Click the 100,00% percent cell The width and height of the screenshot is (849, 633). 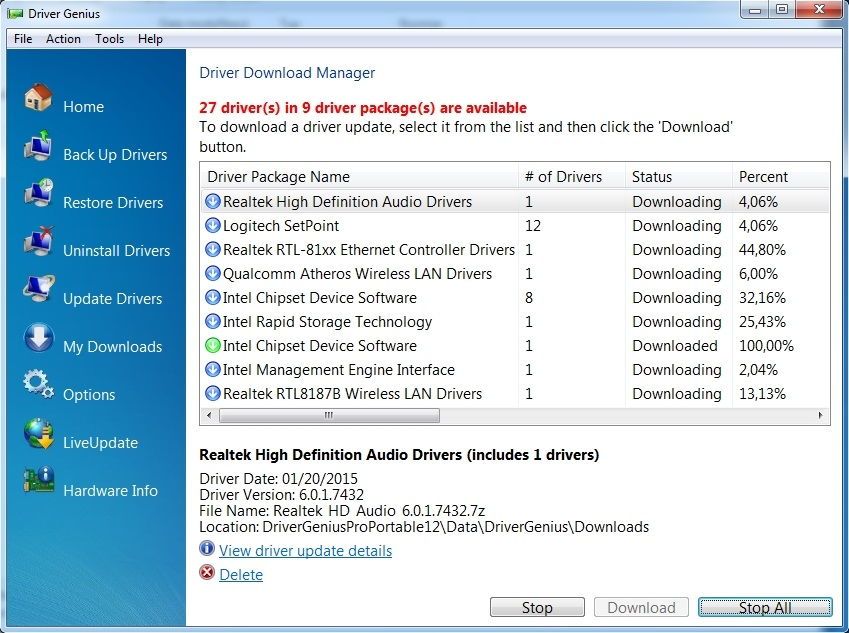click(766, 345)
